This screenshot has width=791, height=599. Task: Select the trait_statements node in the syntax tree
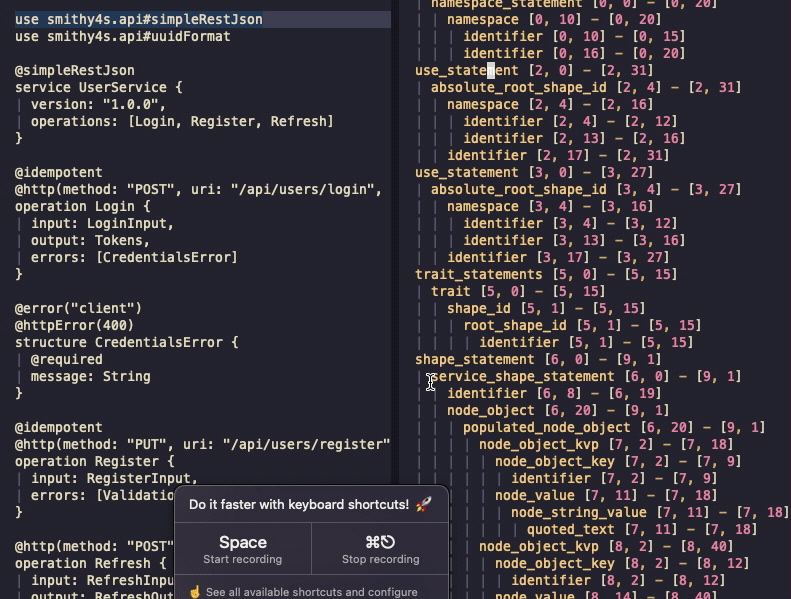click(x=478, y=274)
